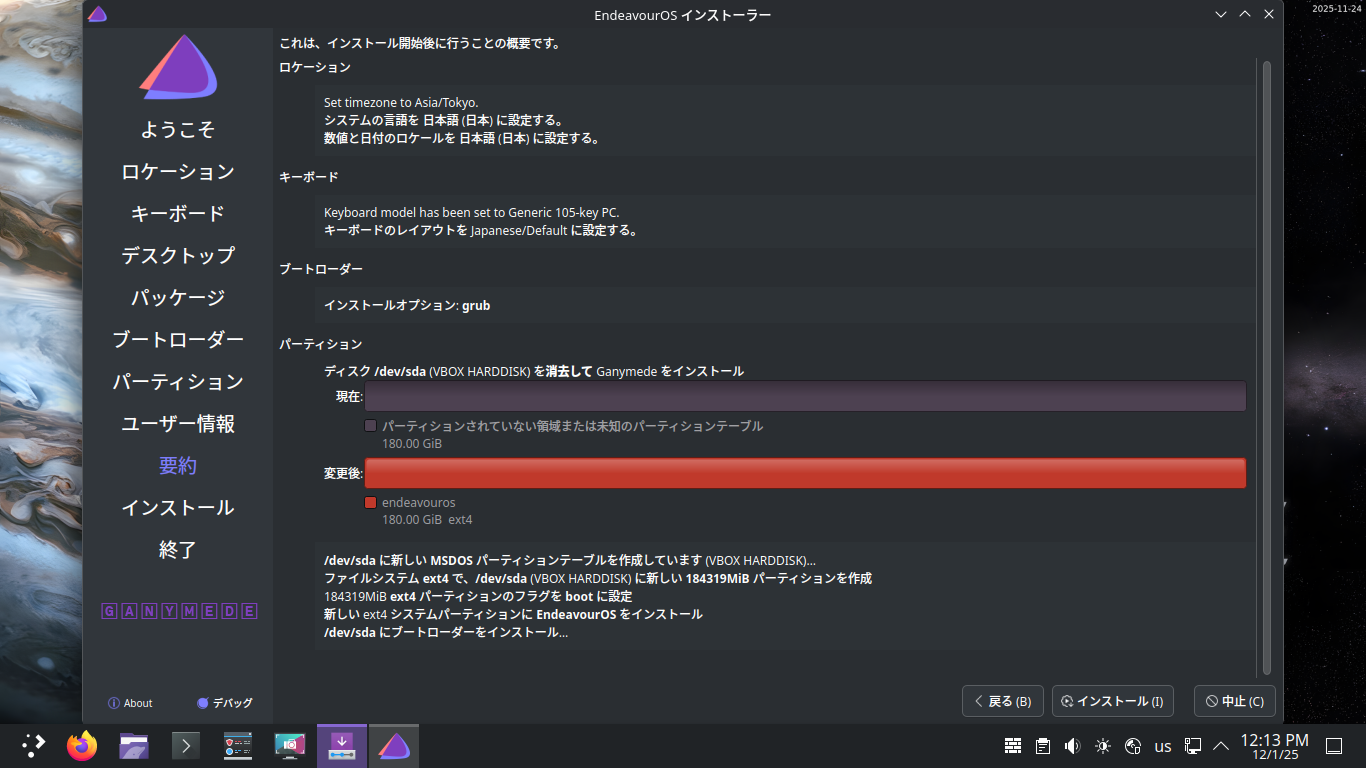Viewport: 1366px width, 768px height.
Task: Close the EndeavourOS installer window
Action: click(1269, 14)
